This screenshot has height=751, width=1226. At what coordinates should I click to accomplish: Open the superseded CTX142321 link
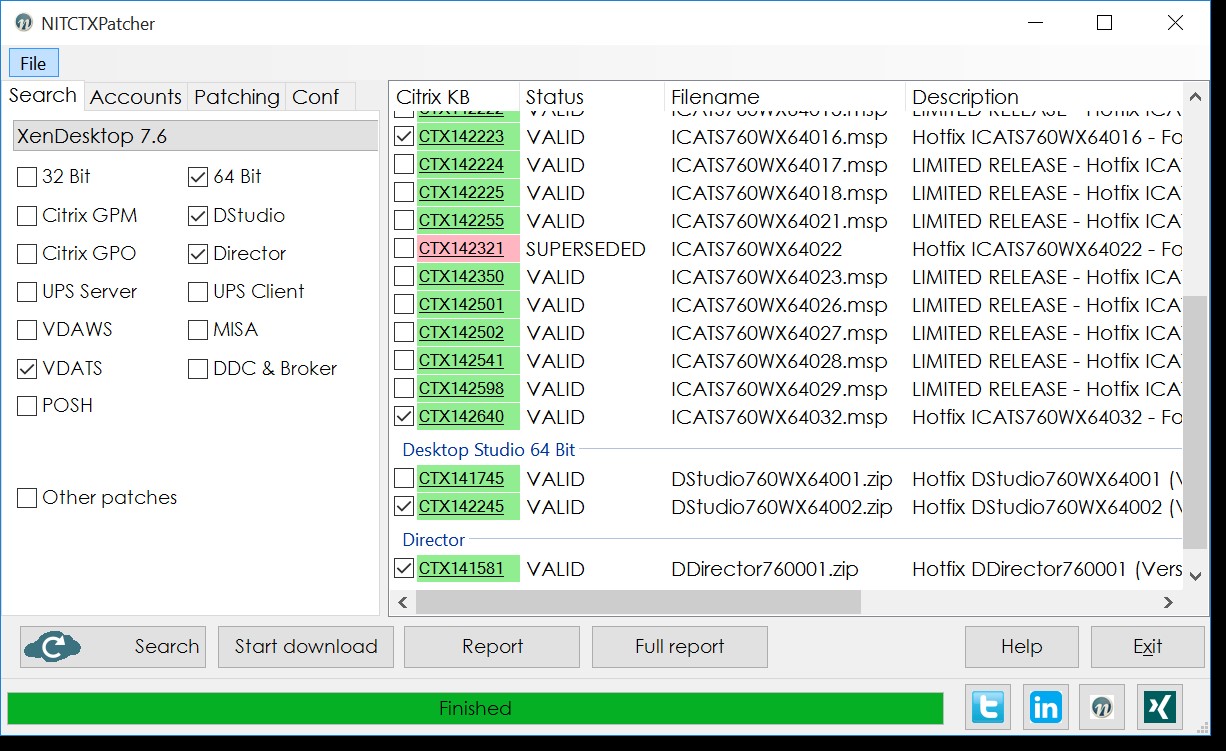461,249
